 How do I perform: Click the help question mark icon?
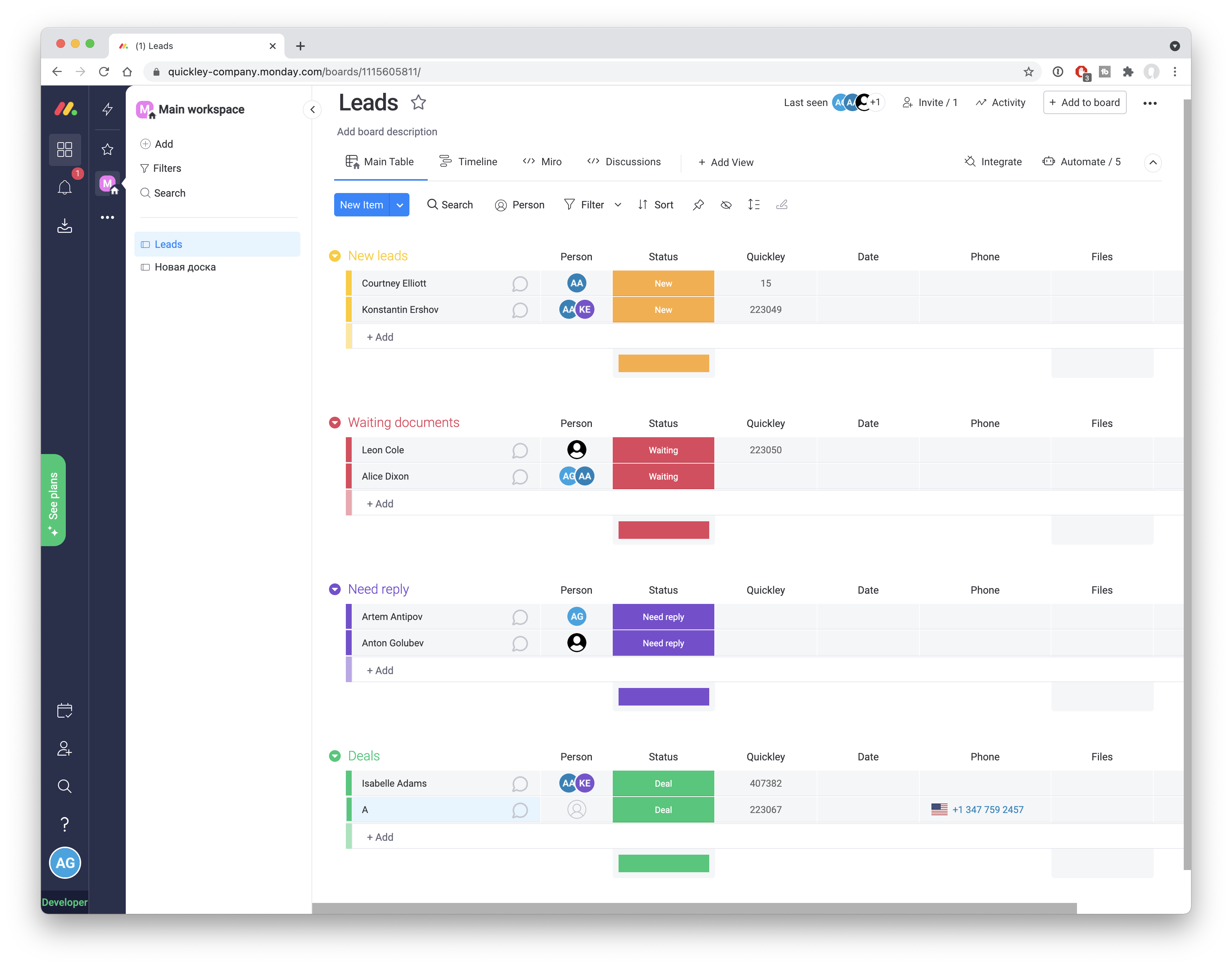[65, 824]
